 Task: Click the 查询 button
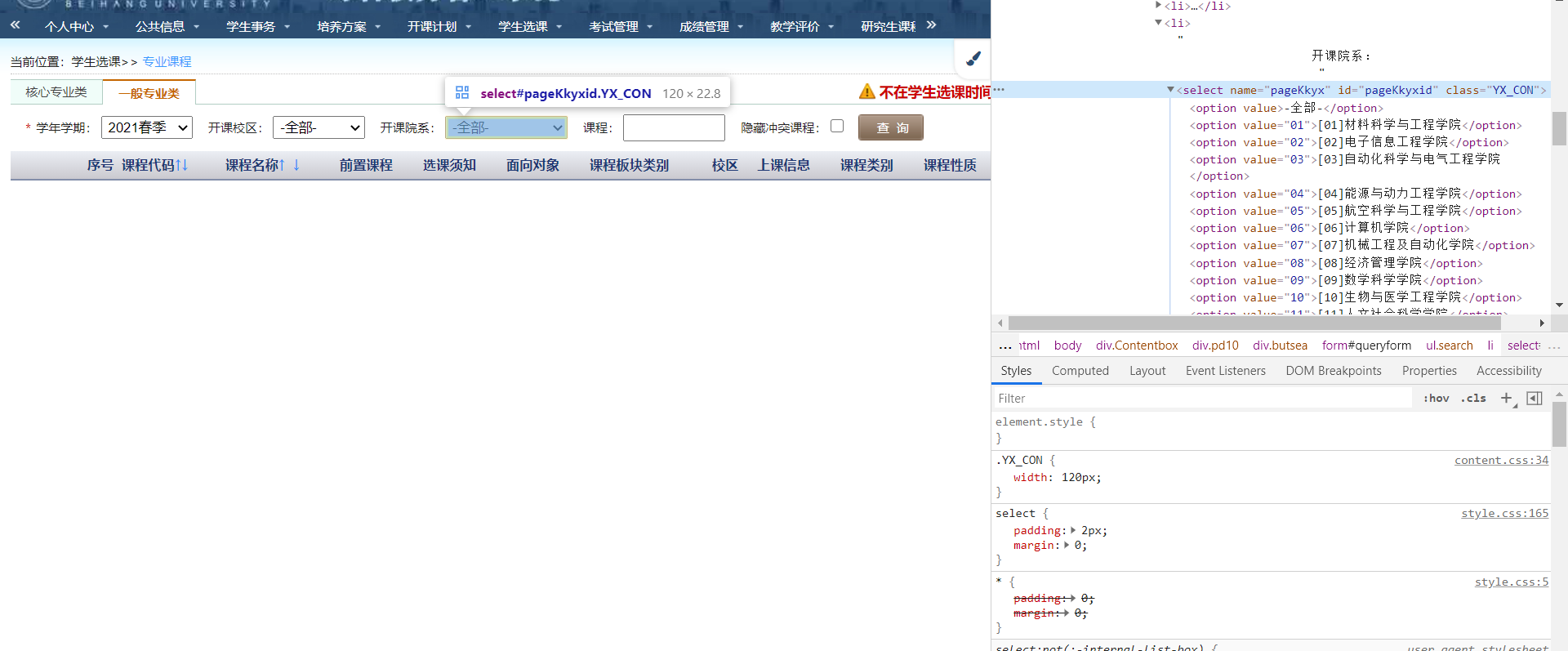coord(891,127)
